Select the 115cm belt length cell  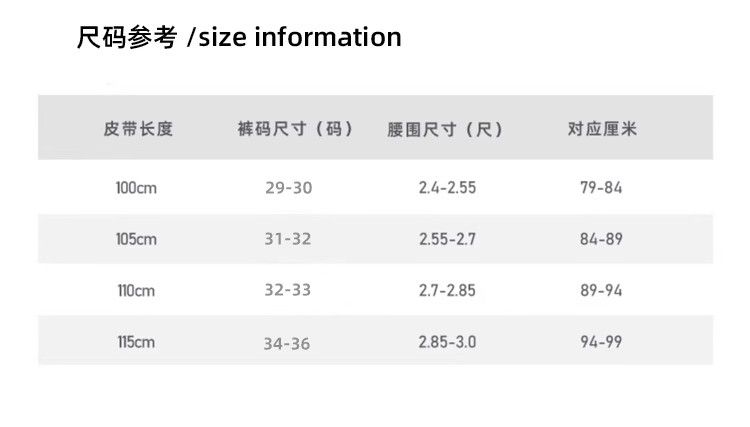pyautogui.click(x=136, y=342)
